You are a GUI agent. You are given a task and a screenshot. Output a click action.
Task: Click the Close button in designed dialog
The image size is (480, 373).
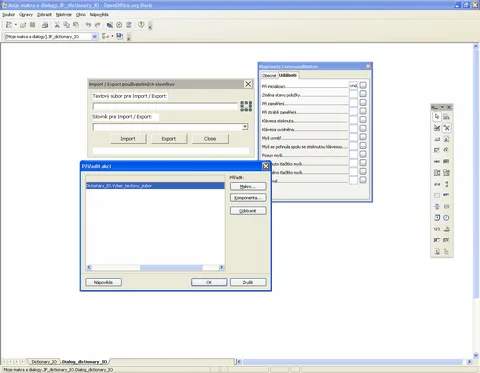(x=210, y=139)
